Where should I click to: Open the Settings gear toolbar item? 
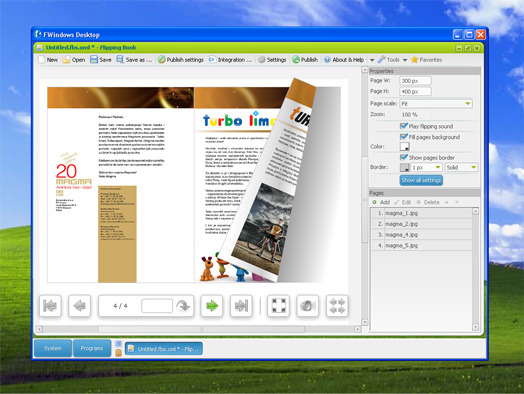tap(272, 60)
